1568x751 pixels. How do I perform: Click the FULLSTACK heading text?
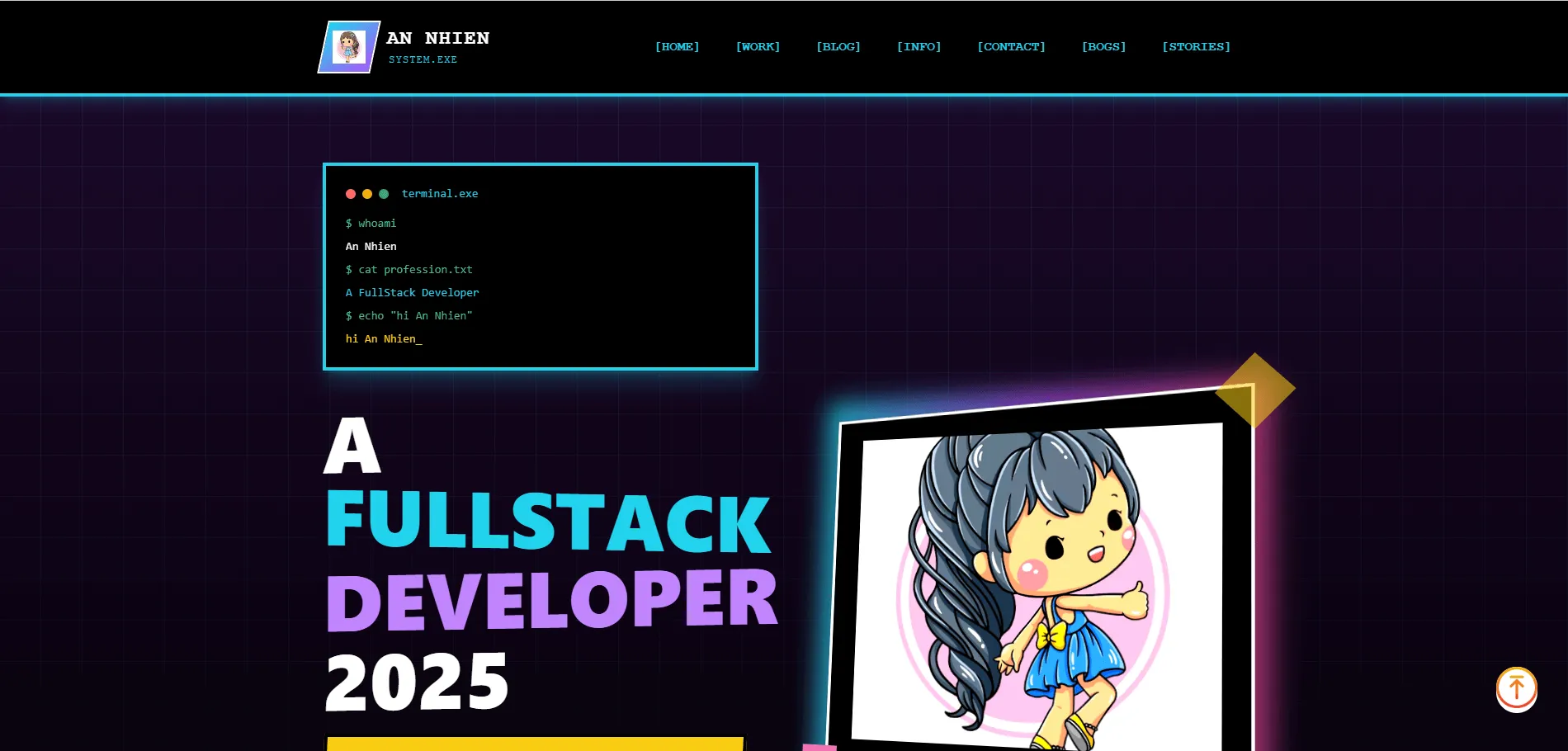pyautogui.click(x=549, y=522)
